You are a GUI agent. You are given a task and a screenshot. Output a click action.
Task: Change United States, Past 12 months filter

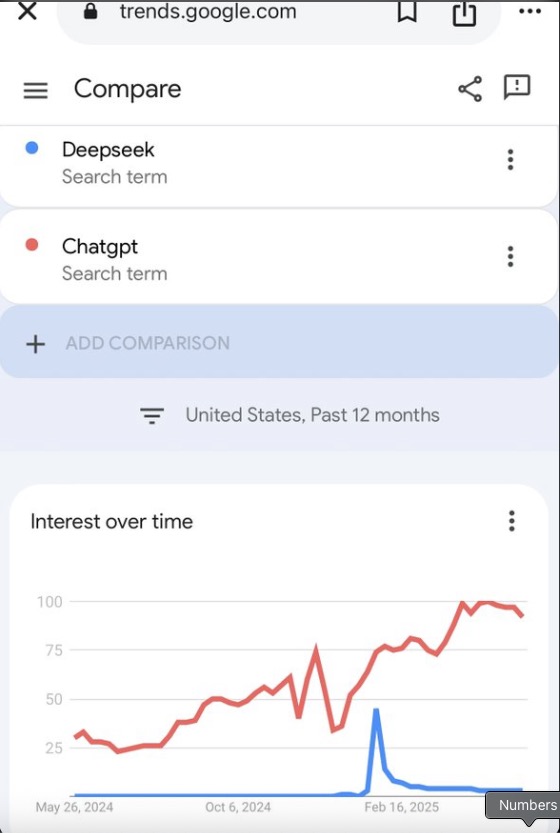312,415
